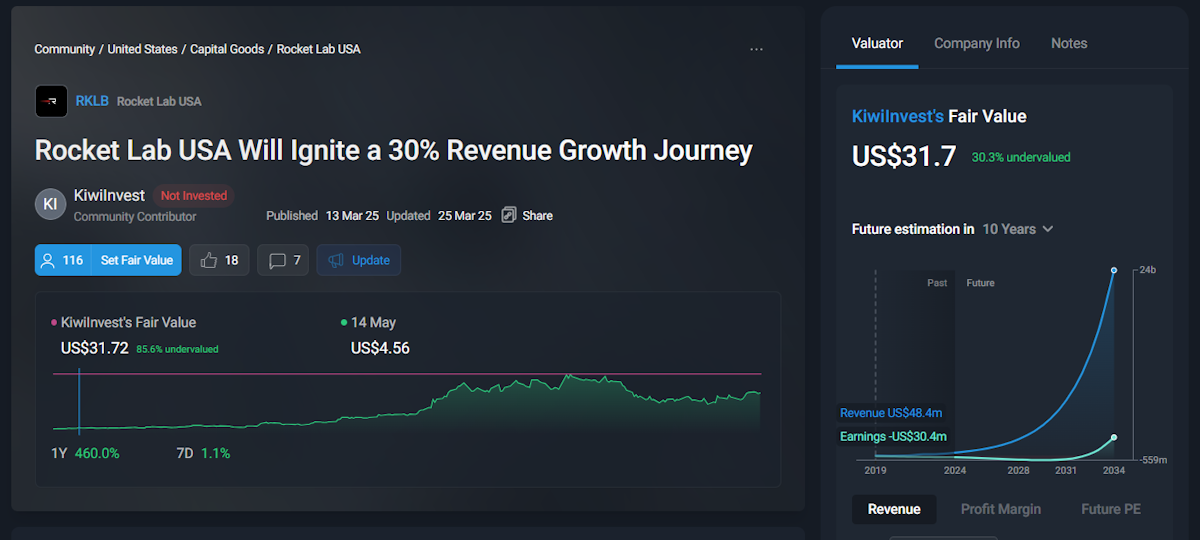Click the Set Fair Value button
1200x540 pixels.
click(137, 260)
